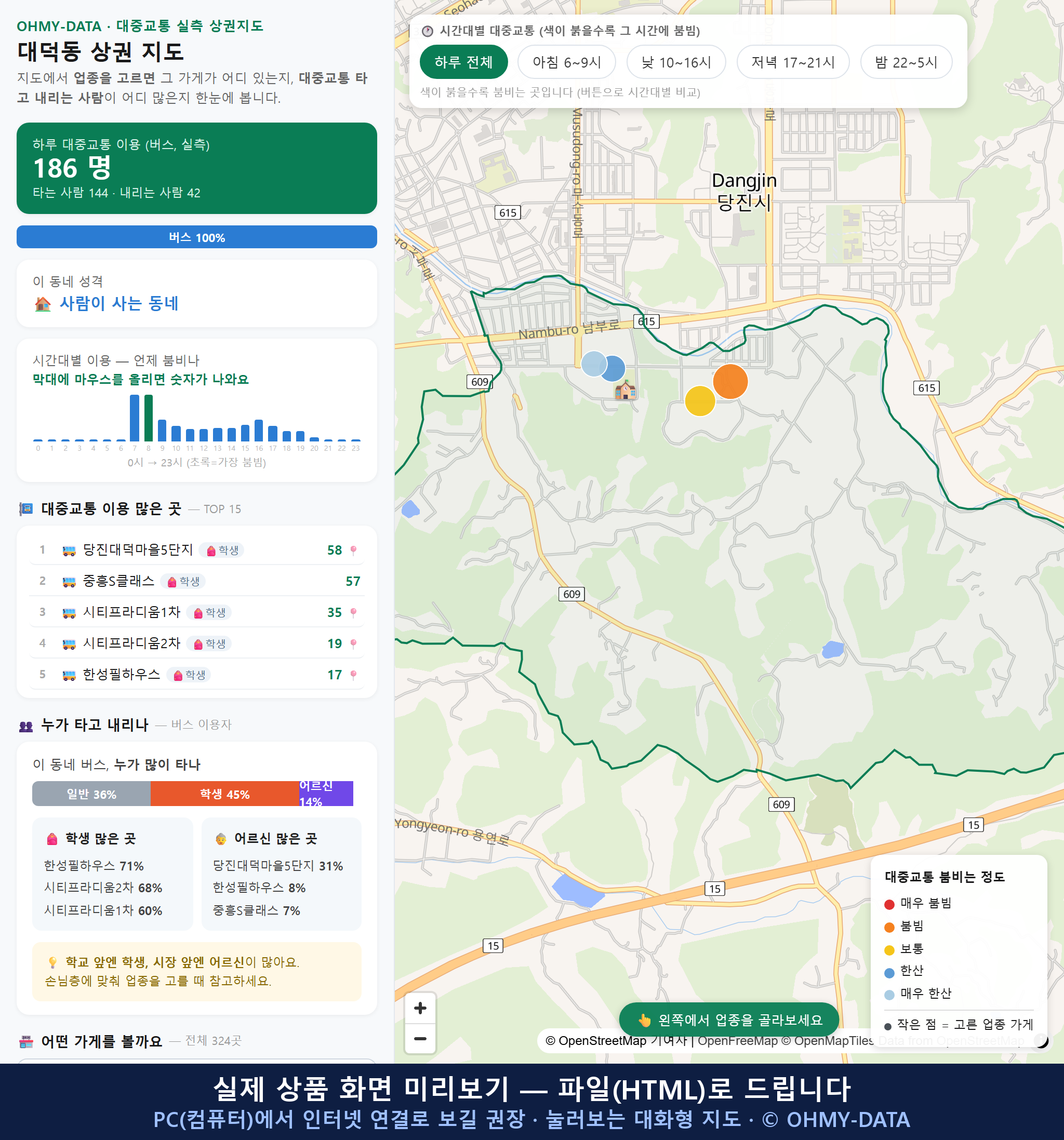The width and height of the screenshot is (1064, 1140).
Task: Click the people icon beside 누가 타고 내리나
Action: point(26,726)
